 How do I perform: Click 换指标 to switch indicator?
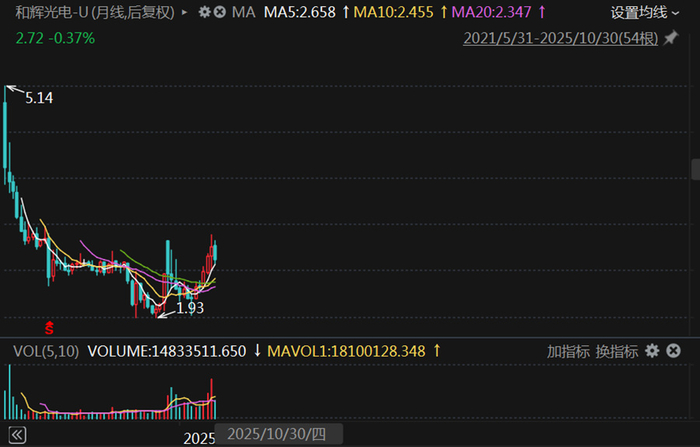(617, 351)
